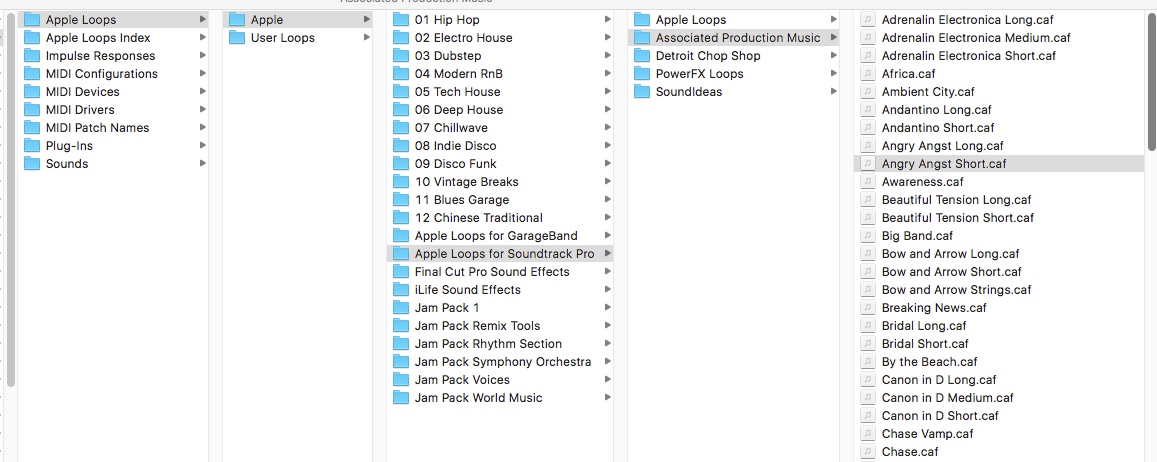Screen dimensions: 1157x462
Task: Click the Chase.caf audio file icon
Action: tap(868, 452)
